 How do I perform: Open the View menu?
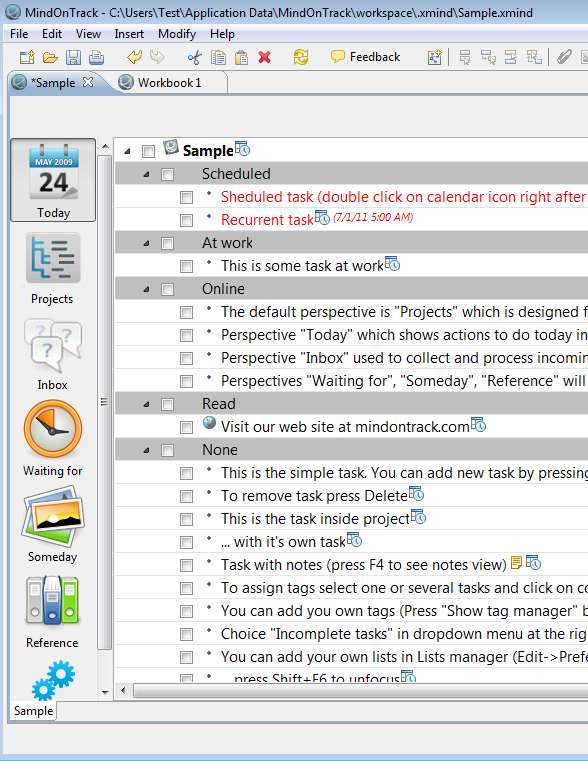(x=88, y=34)
